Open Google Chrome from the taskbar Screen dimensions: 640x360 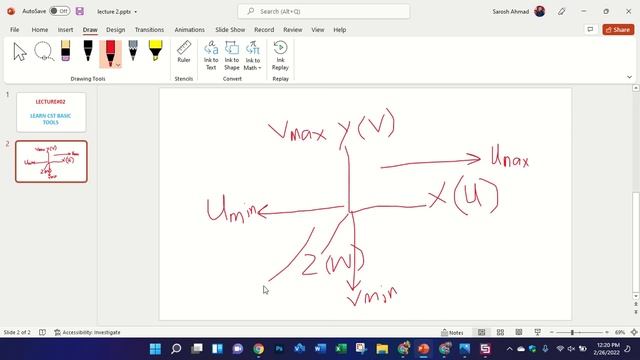(x=258, y=349)
